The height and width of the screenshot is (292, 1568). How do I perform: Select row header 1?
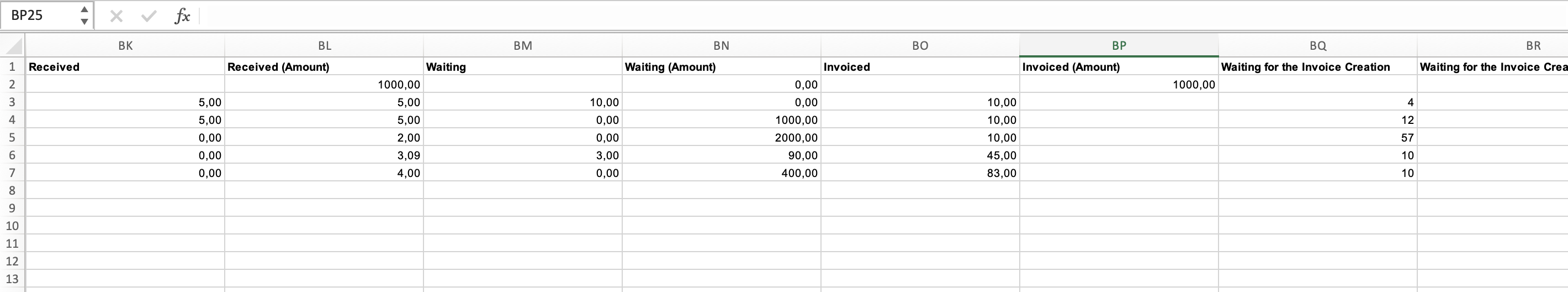[12, 66]
